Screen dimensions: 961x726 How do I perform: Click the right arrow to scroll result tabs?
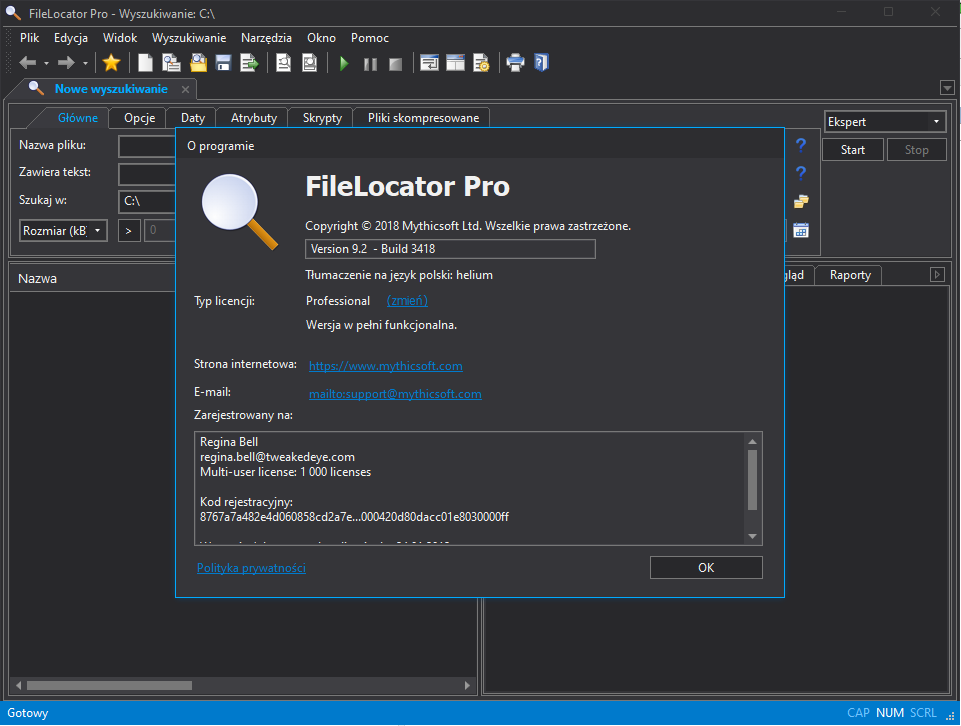pos(937,274)
